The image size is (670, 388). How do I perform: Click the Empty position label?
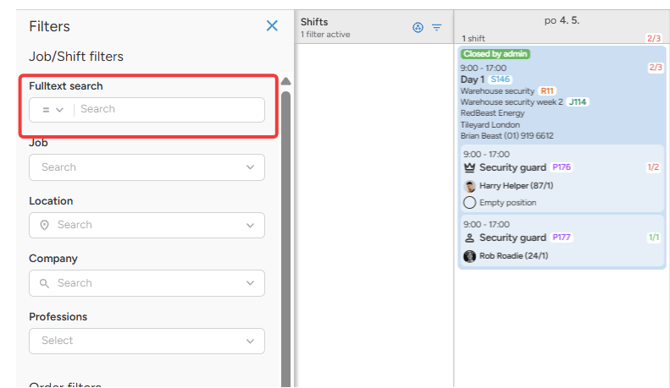pyautogui.click(x=508, y=203)
